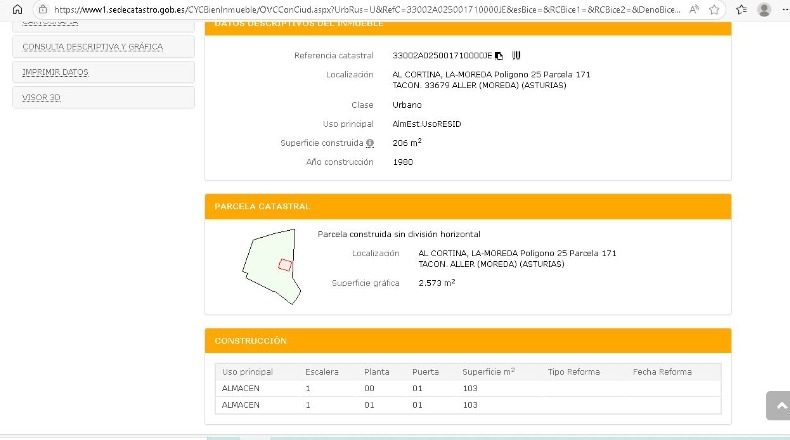Click the Tipo Reforma column header
The image size is (790, 440).
click(x=573, y=372)
